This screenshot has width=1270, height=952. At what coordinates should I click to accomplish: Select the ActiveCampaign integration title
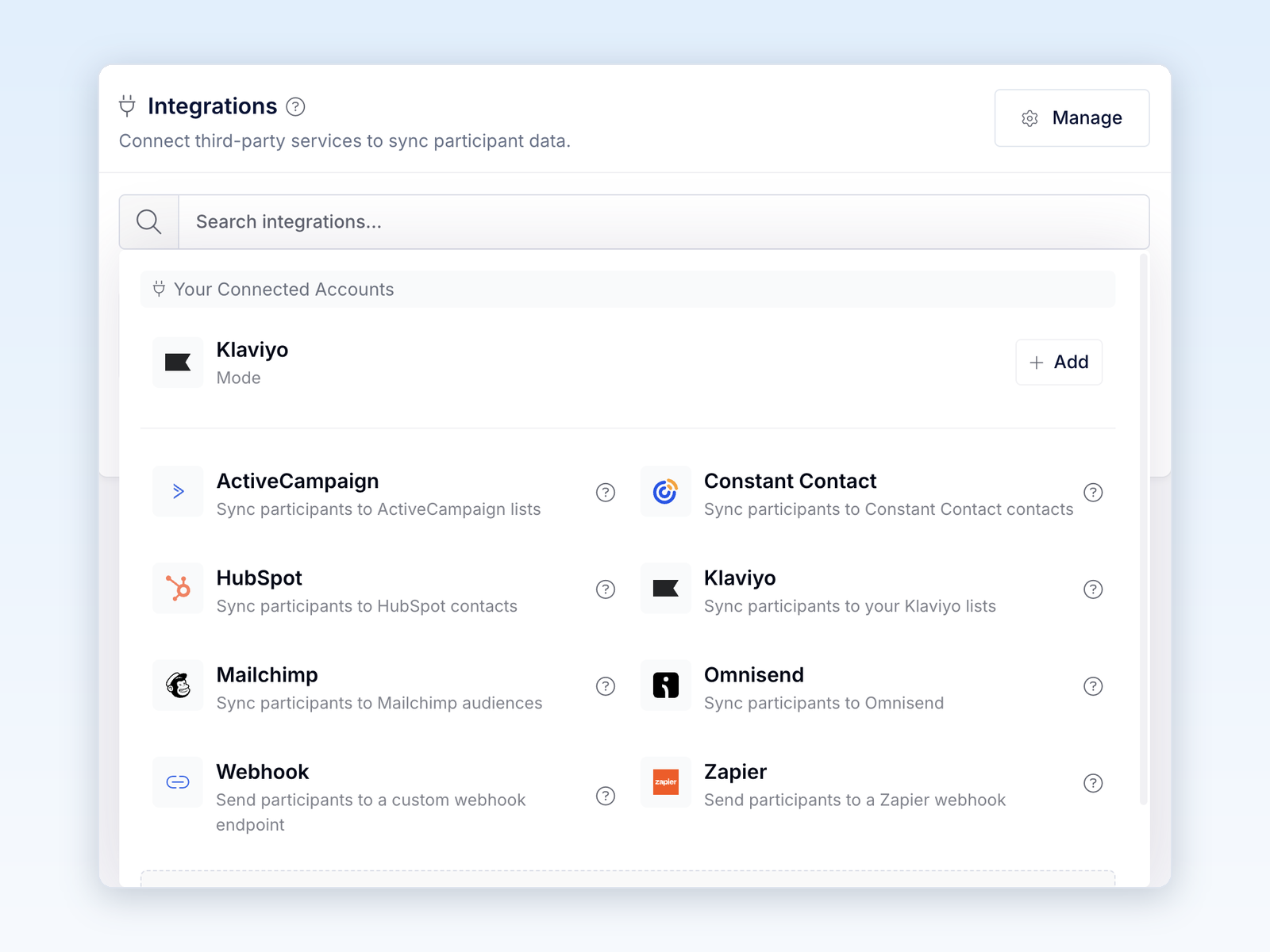click(x=298, y=482)
